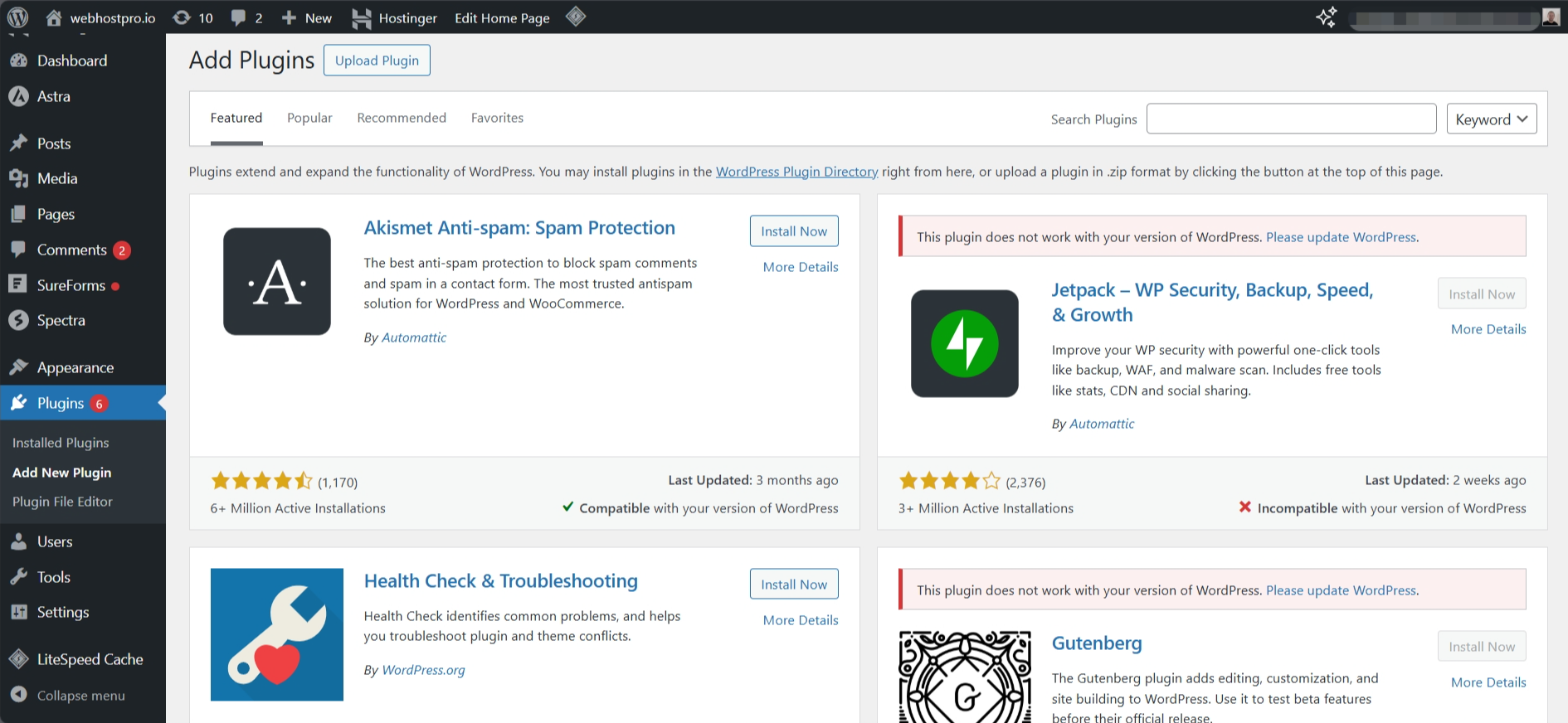Open Installed Plugins submenu item
The image size is (1568, 723).
[x=61, y=443]
